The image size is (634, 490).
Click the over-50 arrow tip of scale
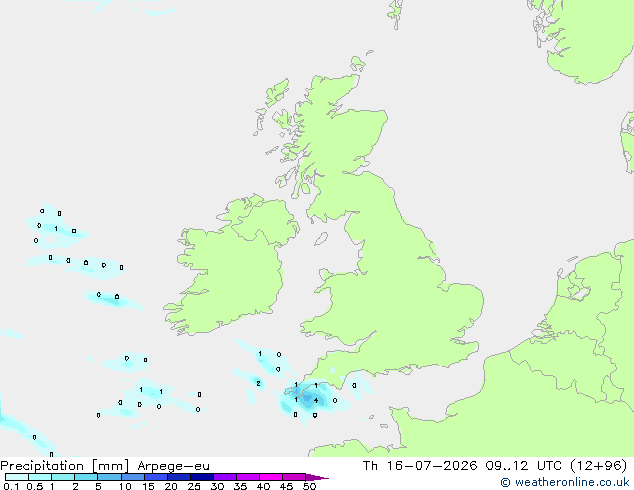(x=317, y=477)
